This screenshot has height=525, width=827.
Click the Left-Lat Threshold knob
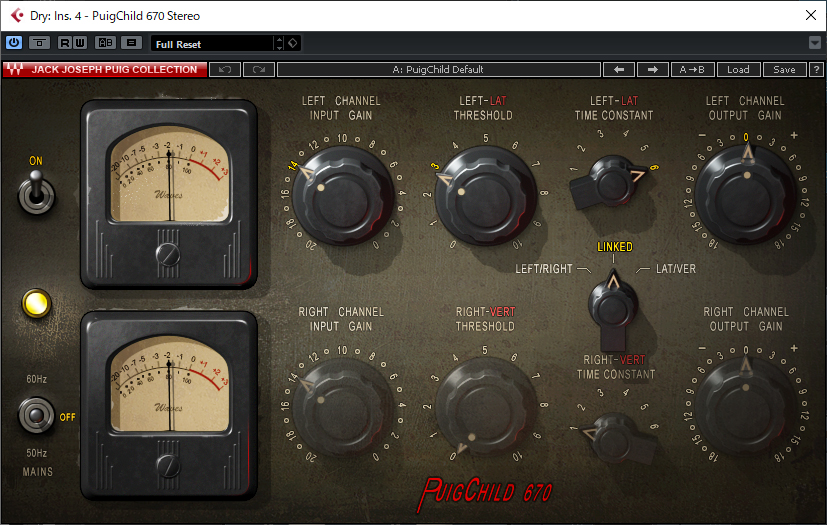click(x=485, y=196)
